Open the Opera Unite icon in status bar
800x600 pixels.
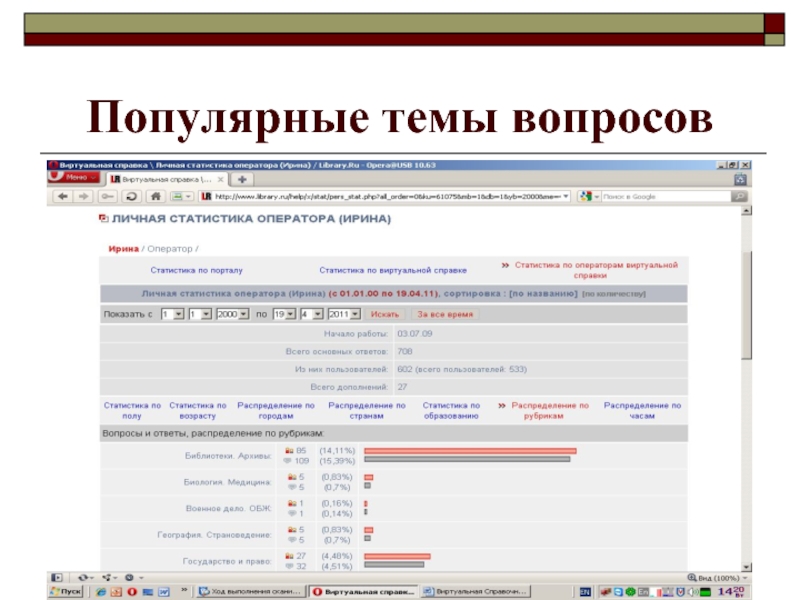coord(109,578)
